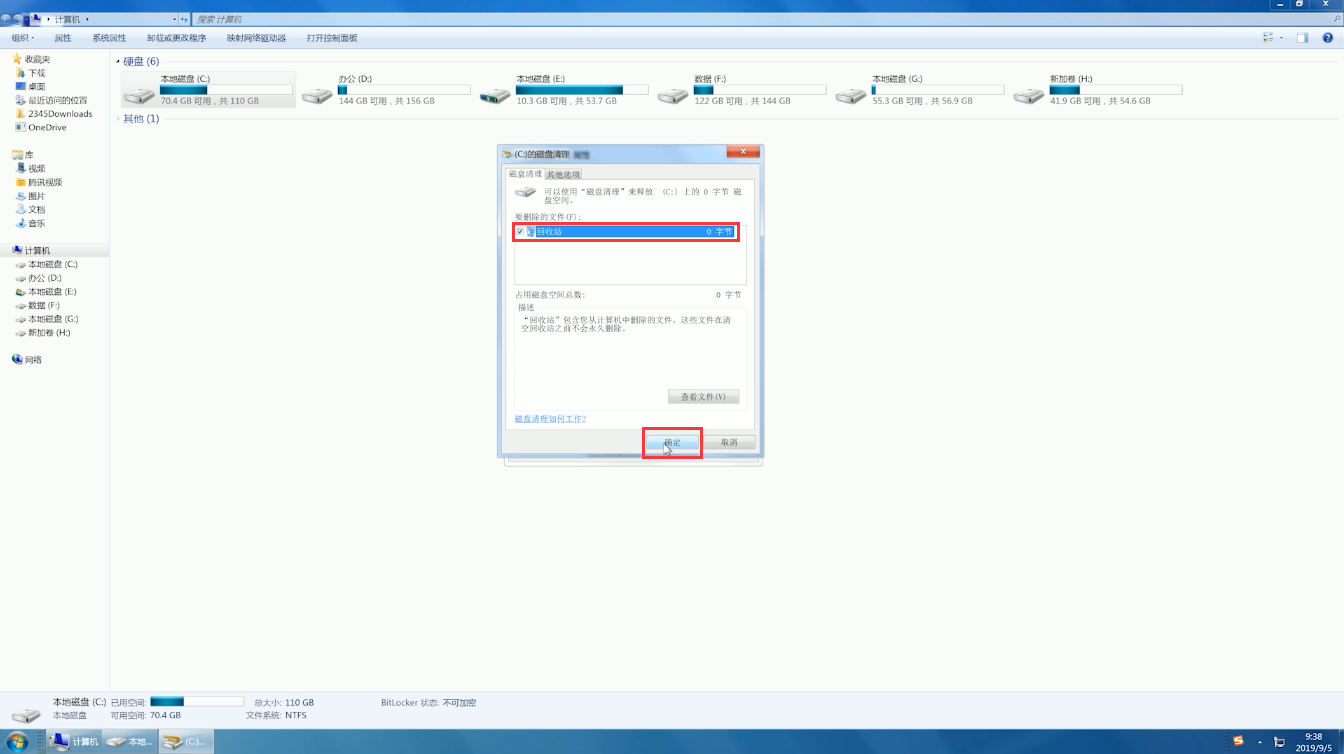
Task: Select the 新加卷 (H:) drive icon
Action: [1029, 95]
